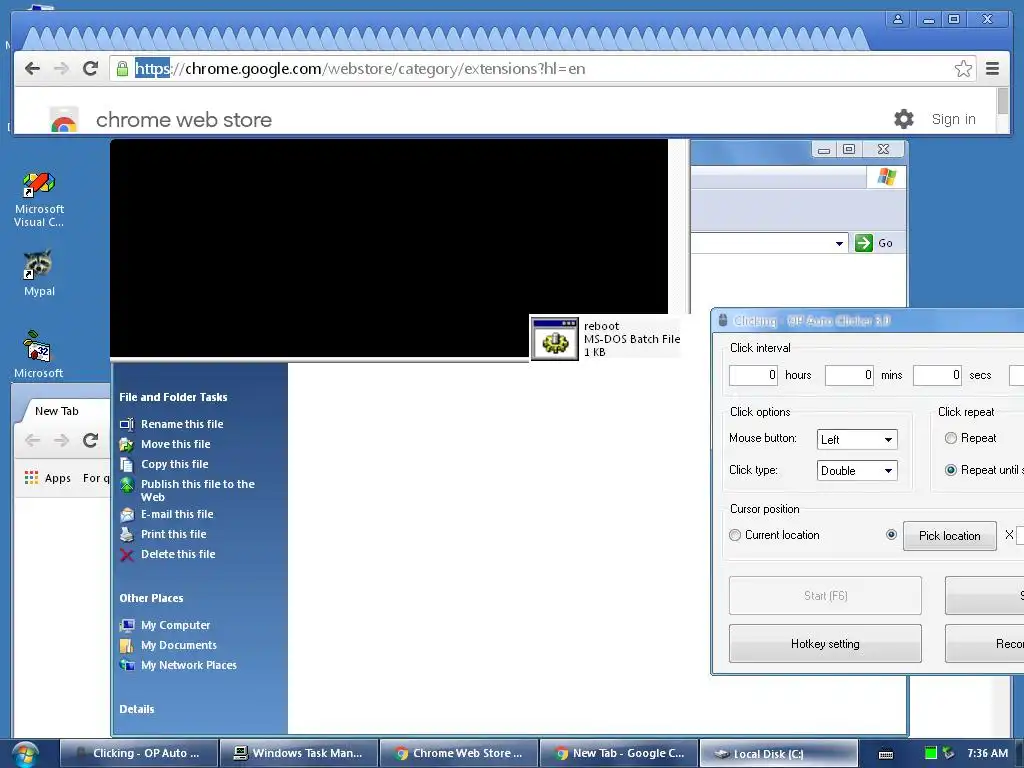Viewport: 1024px width, 768px height.
Task: Click the Details section header
Action: [x=136, y=709]
